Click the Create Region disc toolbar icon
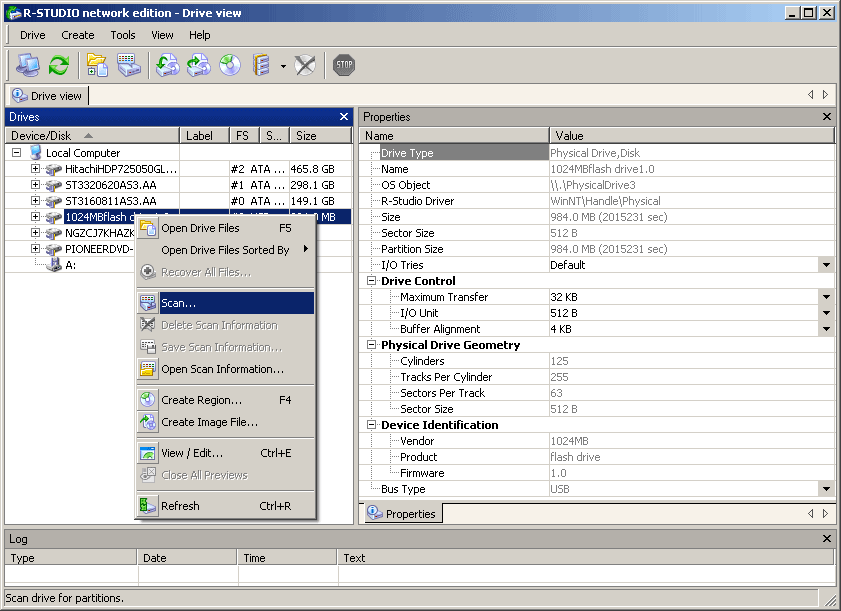This screenshot has width=841, height=611. (230, 65)
